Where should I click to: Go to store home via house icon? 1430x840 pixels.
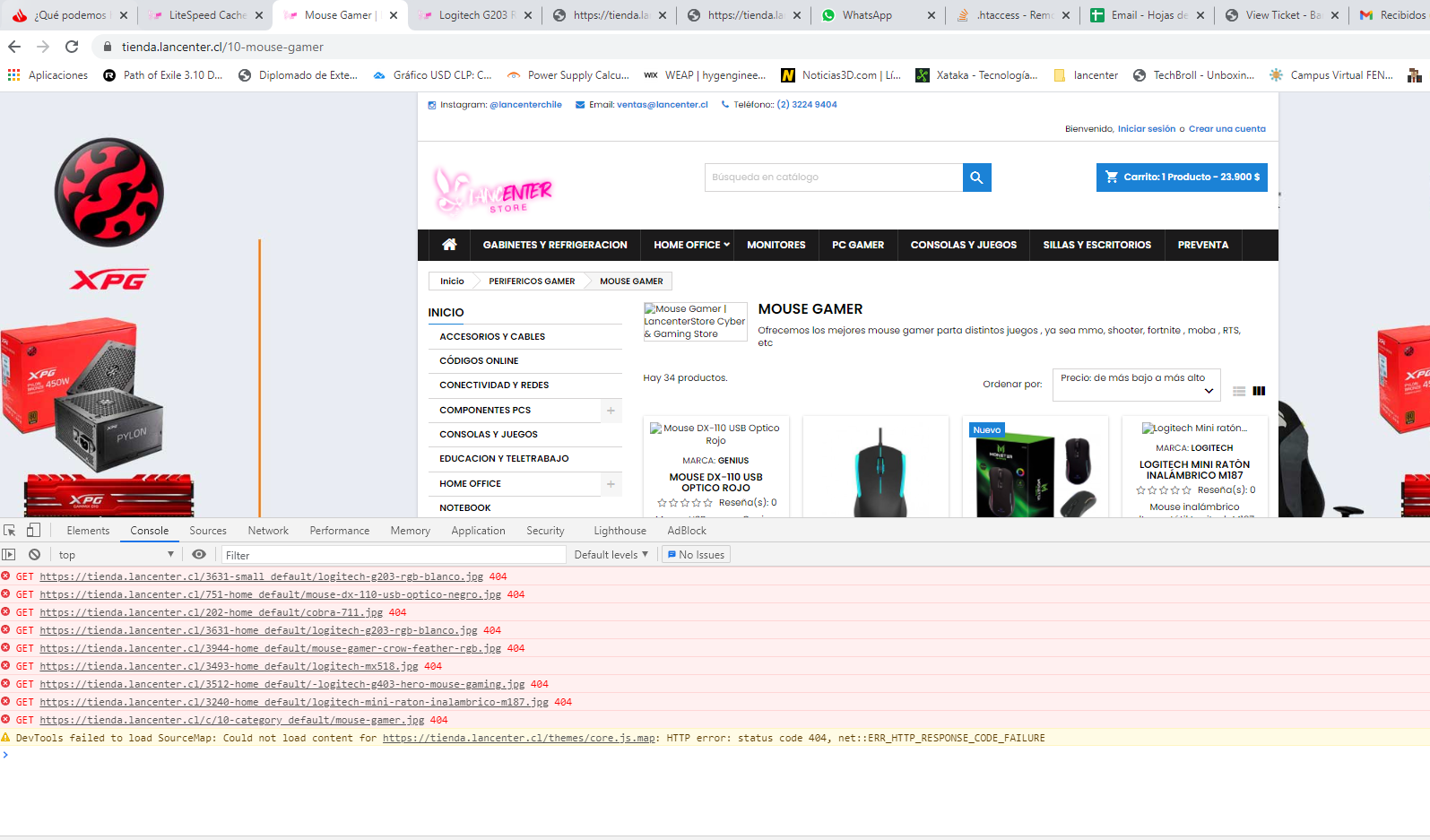pyautogui.click(x=449, y=245)
